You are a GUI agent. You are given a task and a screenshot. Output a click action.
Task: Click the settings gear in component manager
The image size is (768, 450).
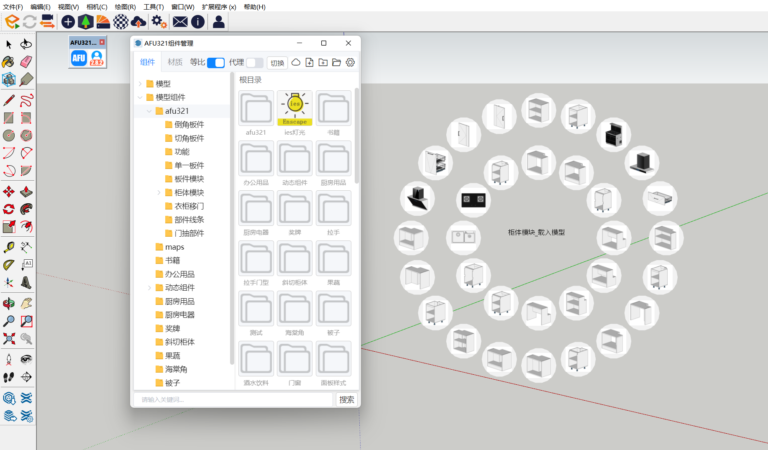tap(350, 62)
